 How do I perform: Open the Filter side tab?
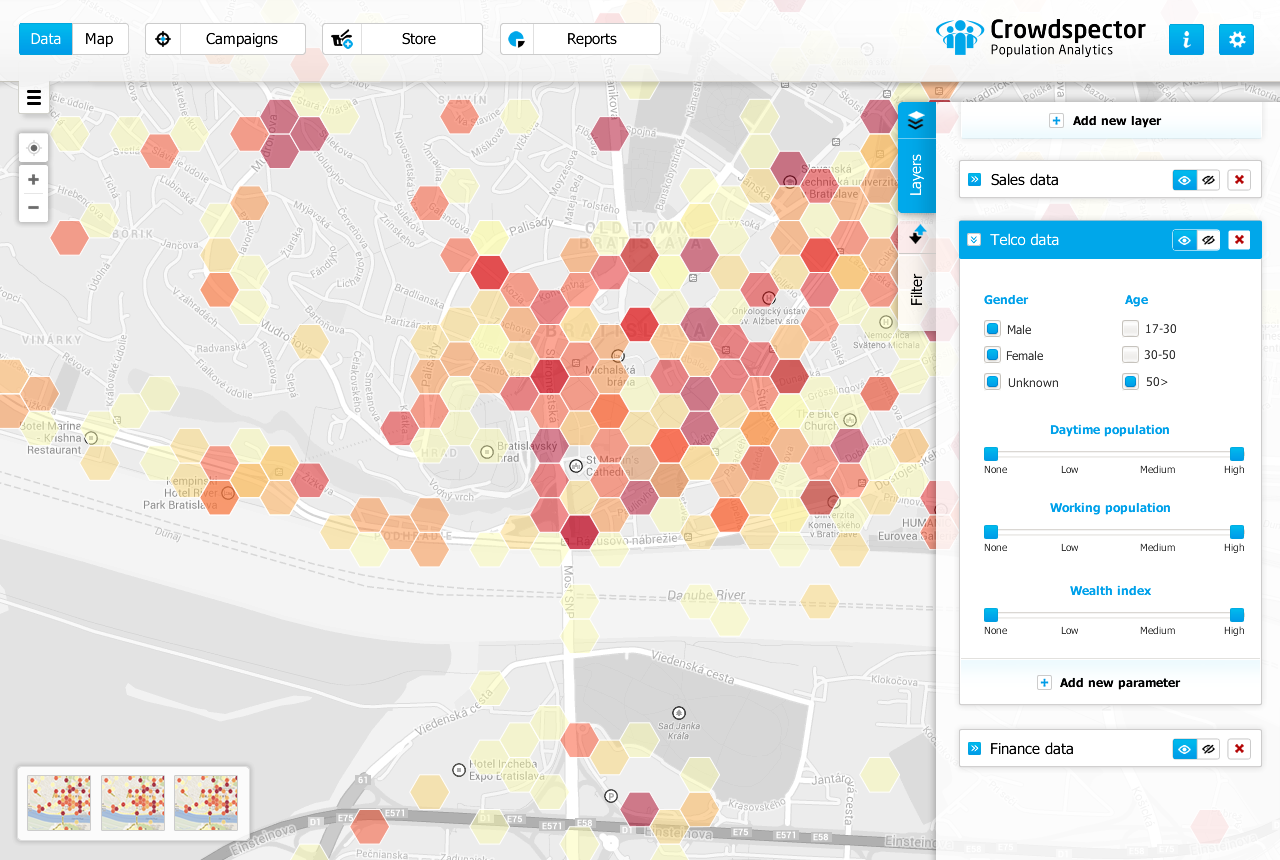(917, 290)
